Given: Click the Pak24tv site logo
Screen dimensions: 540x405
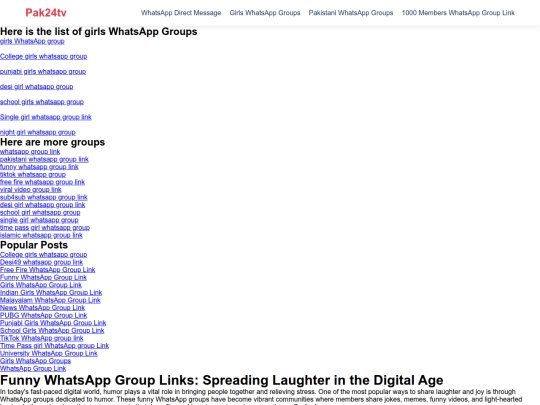Looking at the screenshot, I should [46, 13].
